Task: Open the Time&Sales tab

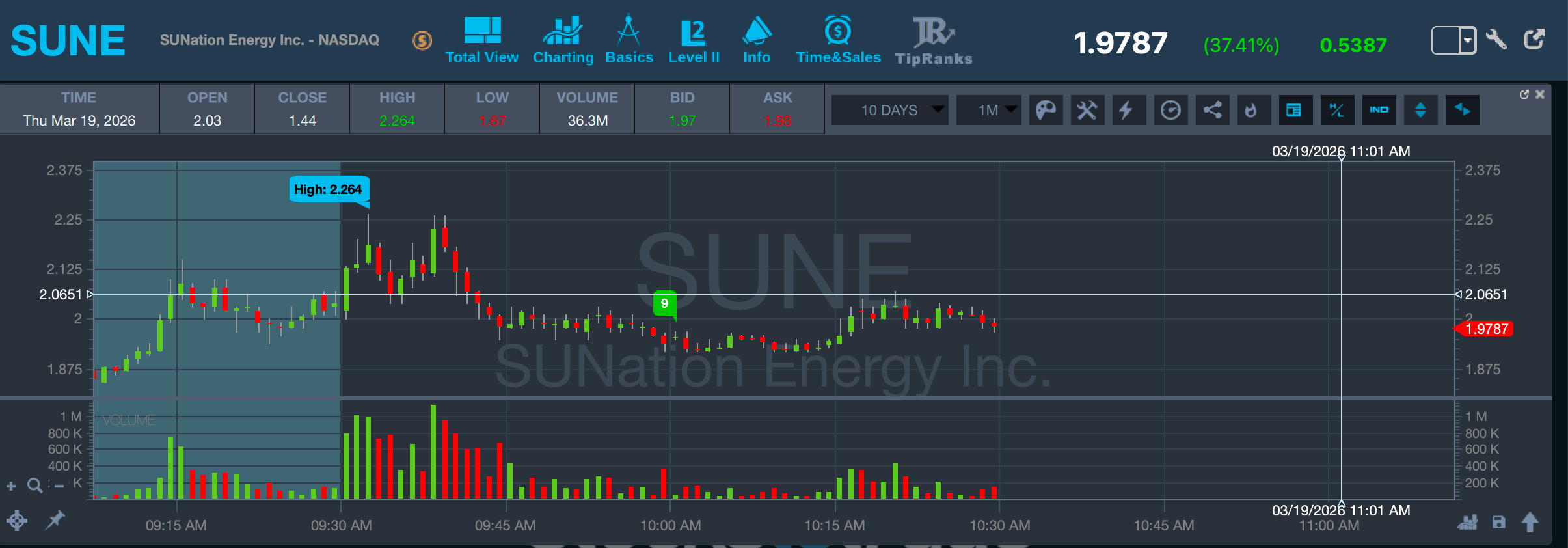Action: [x=839, y=40]
